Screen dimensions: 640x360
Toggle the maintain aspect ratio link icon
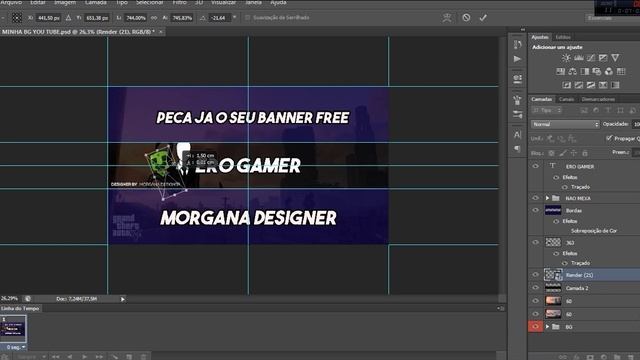click(x=154, y=18)
